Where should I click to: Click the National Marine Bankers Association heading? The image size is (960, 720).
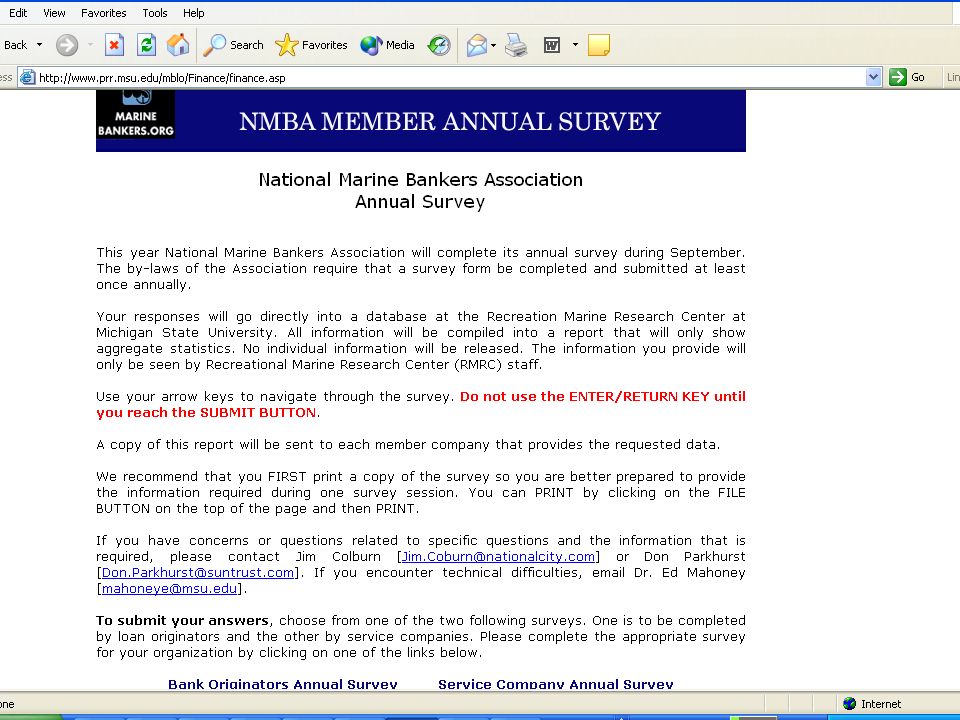click(x=421, y=179)
